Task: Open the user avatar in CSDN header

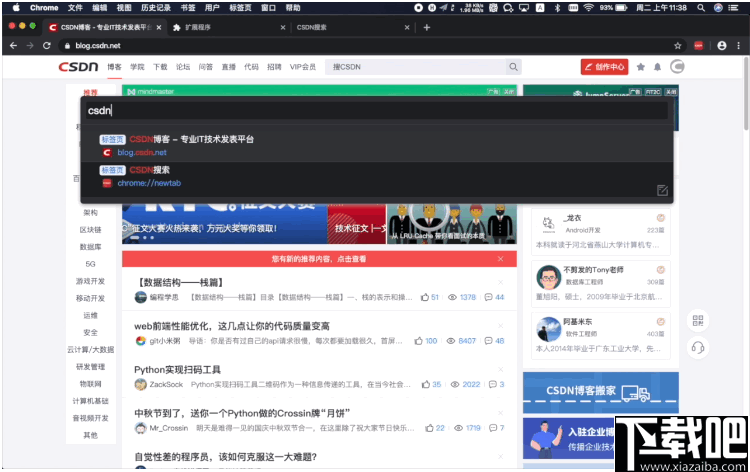Action: pos(677,66)
